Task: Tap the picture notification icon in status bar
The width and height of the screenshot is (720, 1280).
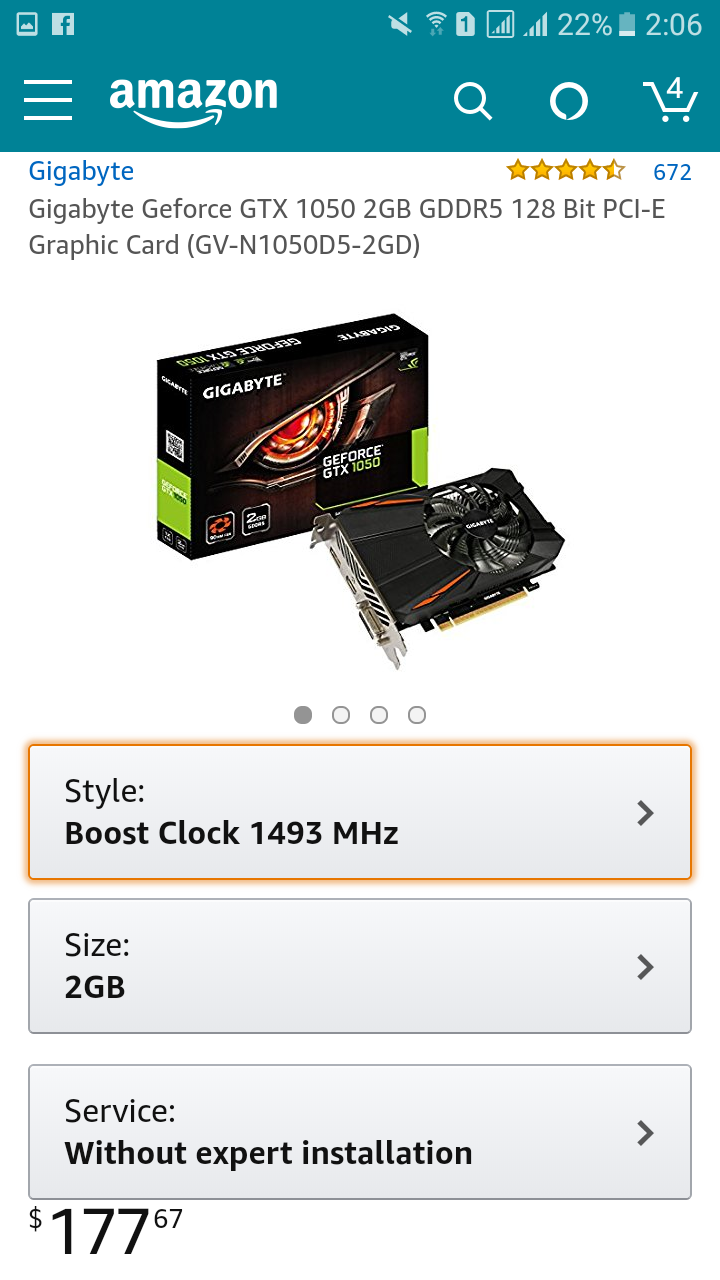Action: click(26, 24)
